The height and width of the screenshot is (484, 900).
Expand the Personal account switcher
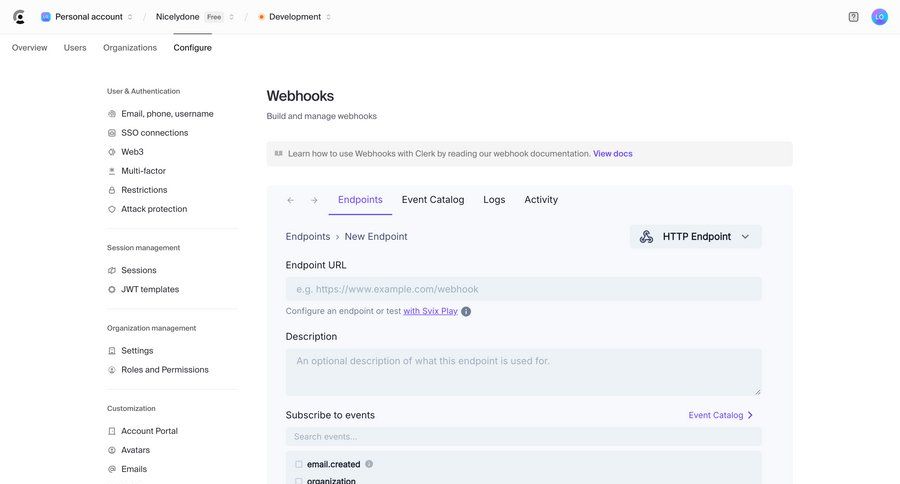click(130, 17)
